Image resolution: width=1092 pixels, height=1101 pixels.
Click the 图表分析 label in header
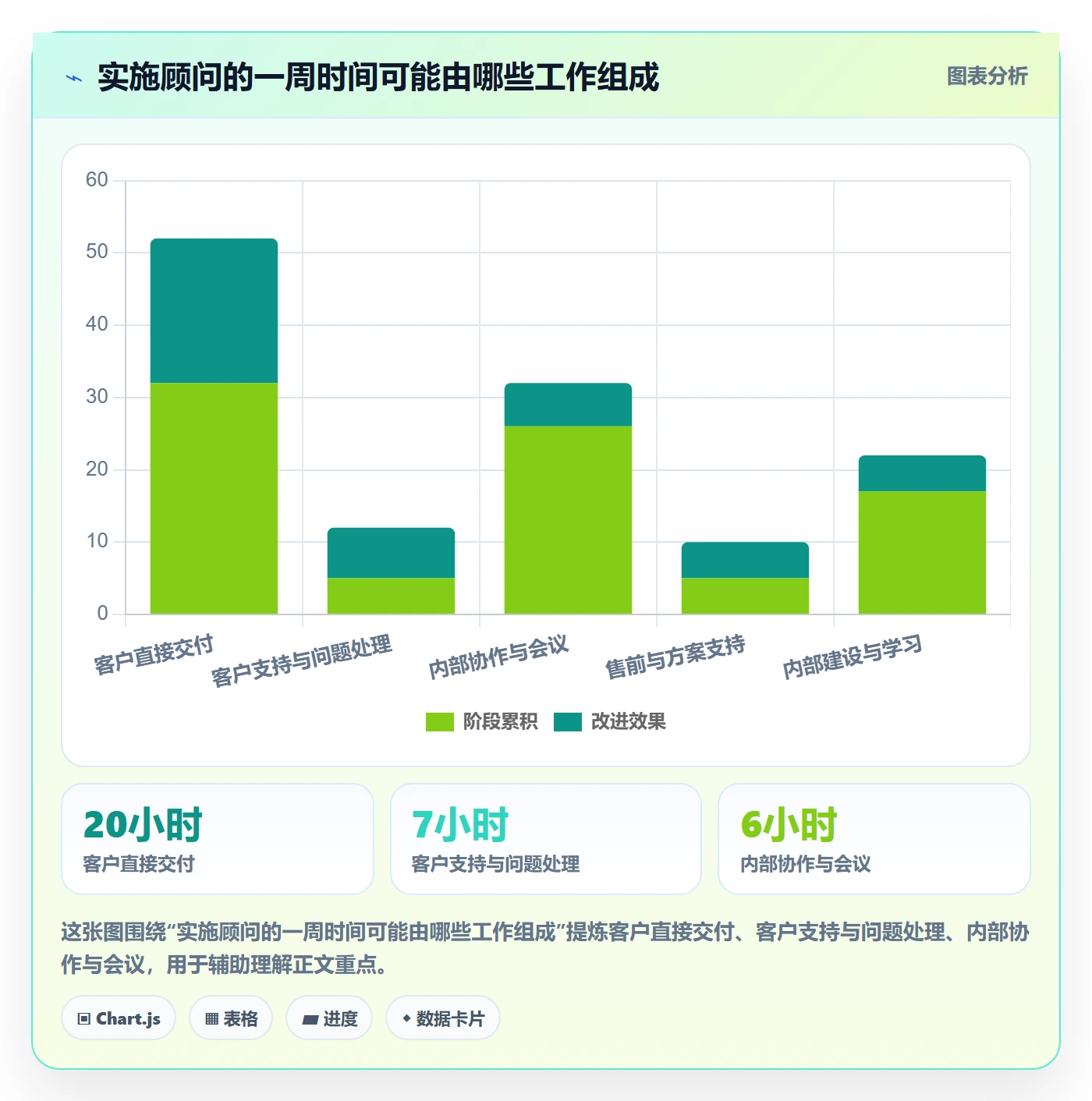[987, 76]
